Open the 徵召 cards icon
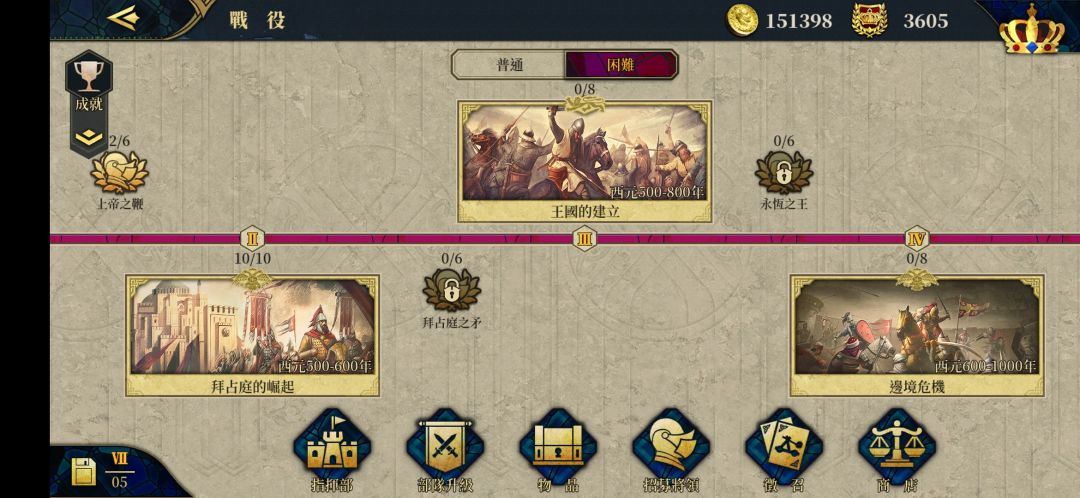Screen dimensions: 1080x498 (x=784, y=446)
